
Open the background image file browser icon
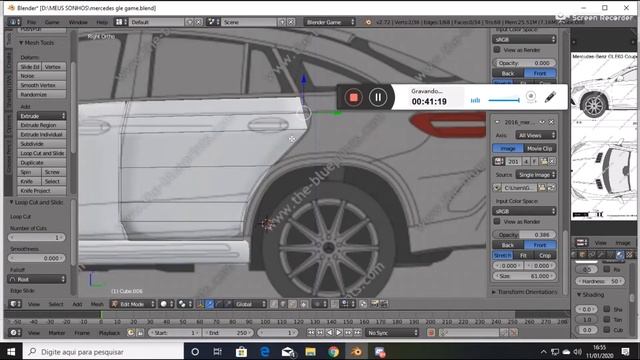tap(542, 188)
